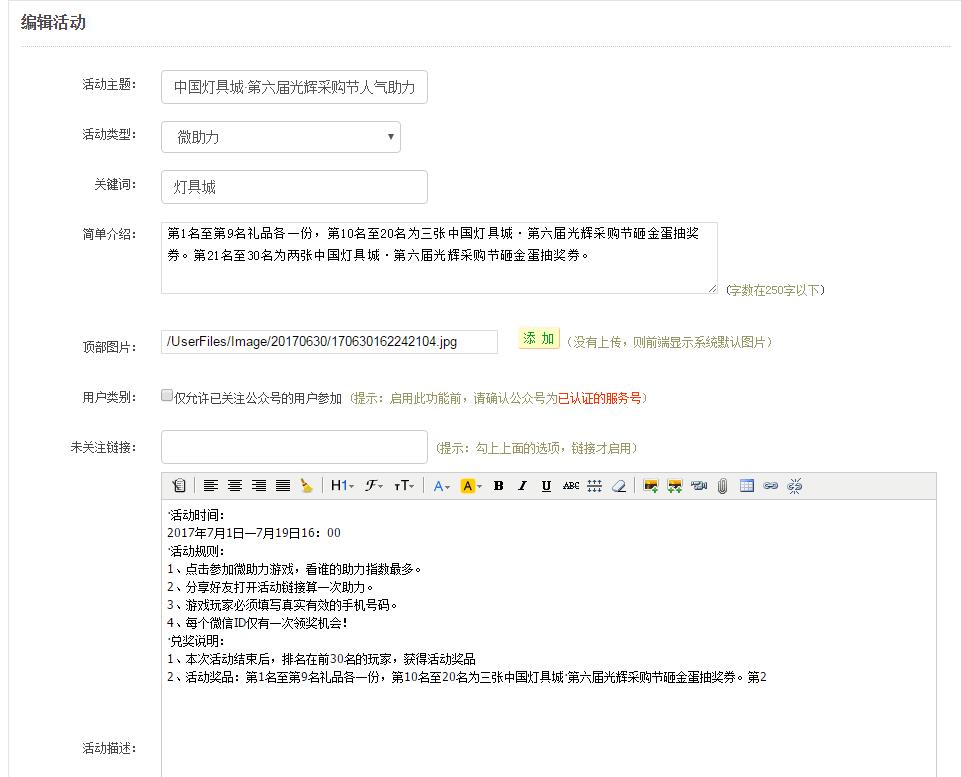Viewport: 961px width, 777px height.
Task: Click the eraser icon to remove formatting
Action: 618,486
